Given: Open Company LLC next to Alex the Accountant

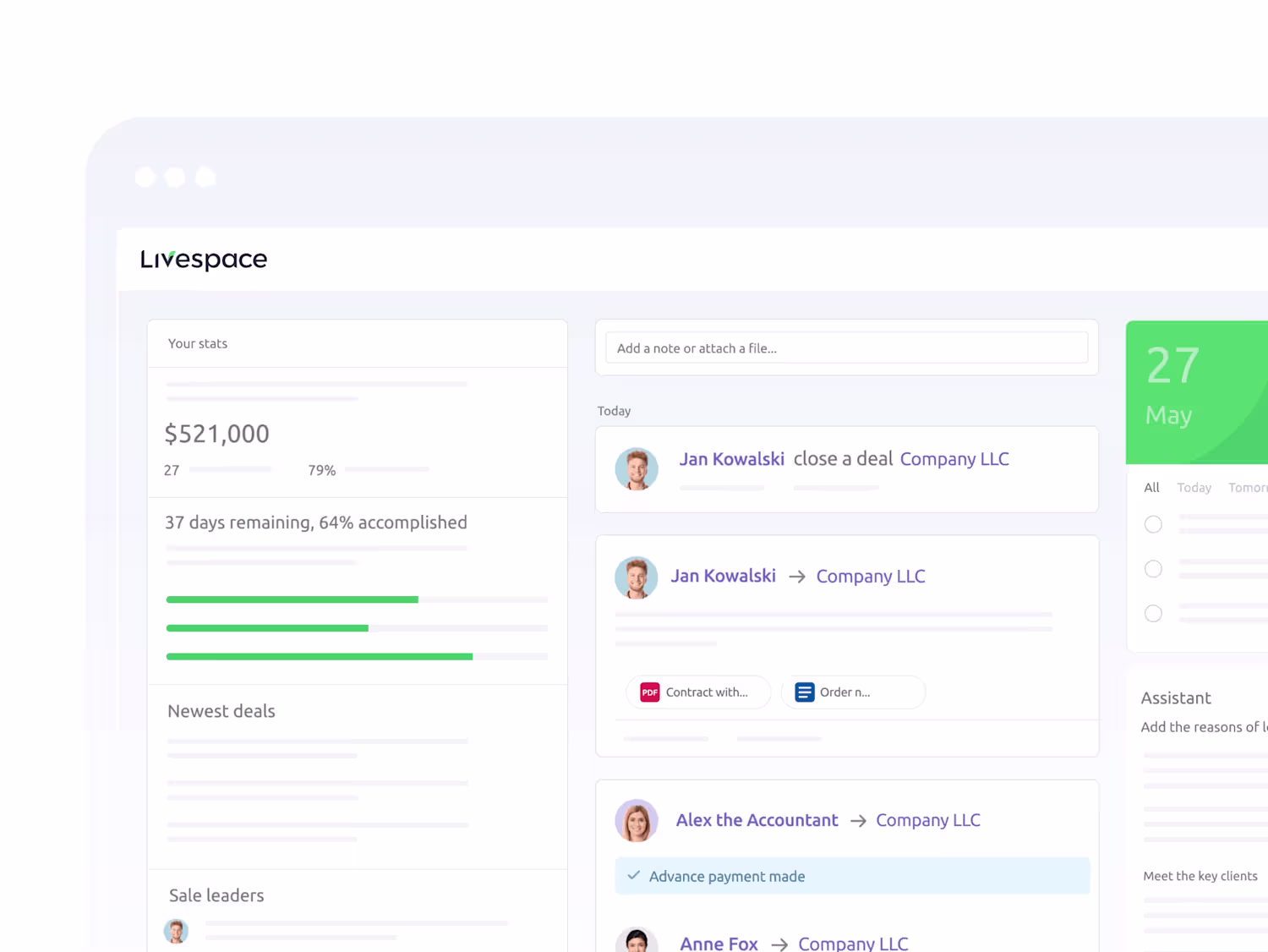Looking at the screenshot, I should pyautogui.click(x=928, y=820).
